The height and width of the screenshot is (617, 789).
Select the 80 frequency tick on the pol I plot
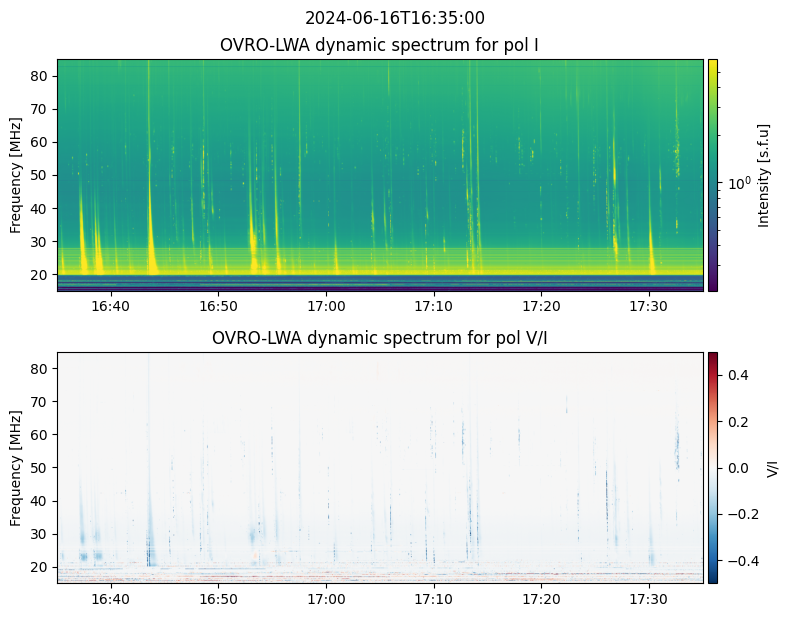tap(40, 76)
